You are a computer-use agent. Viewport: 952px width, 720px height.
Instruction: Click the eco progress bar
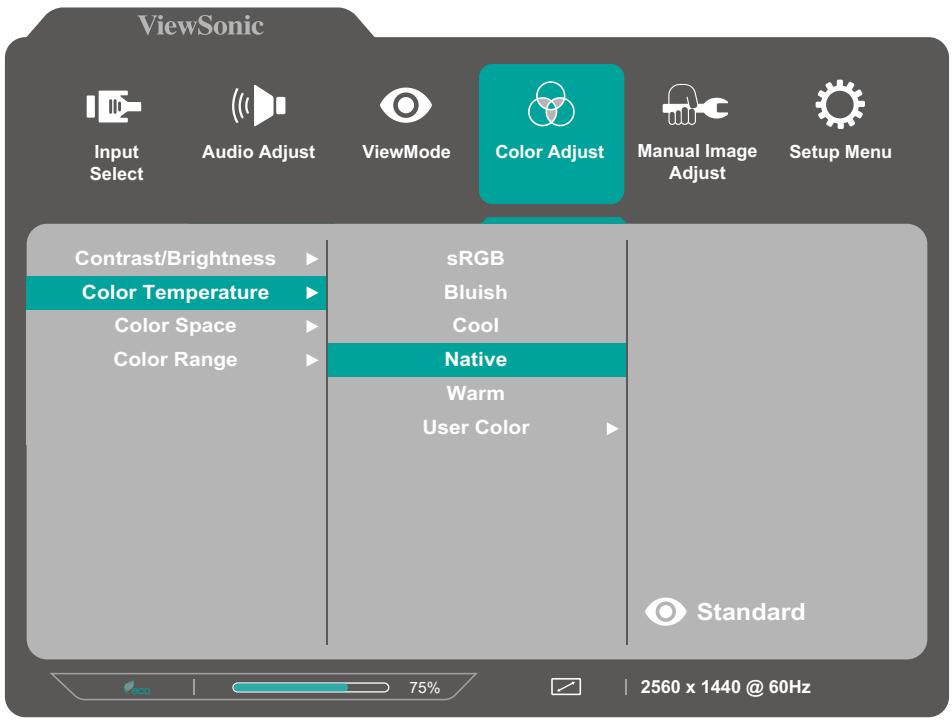click(x=310, y=687)
